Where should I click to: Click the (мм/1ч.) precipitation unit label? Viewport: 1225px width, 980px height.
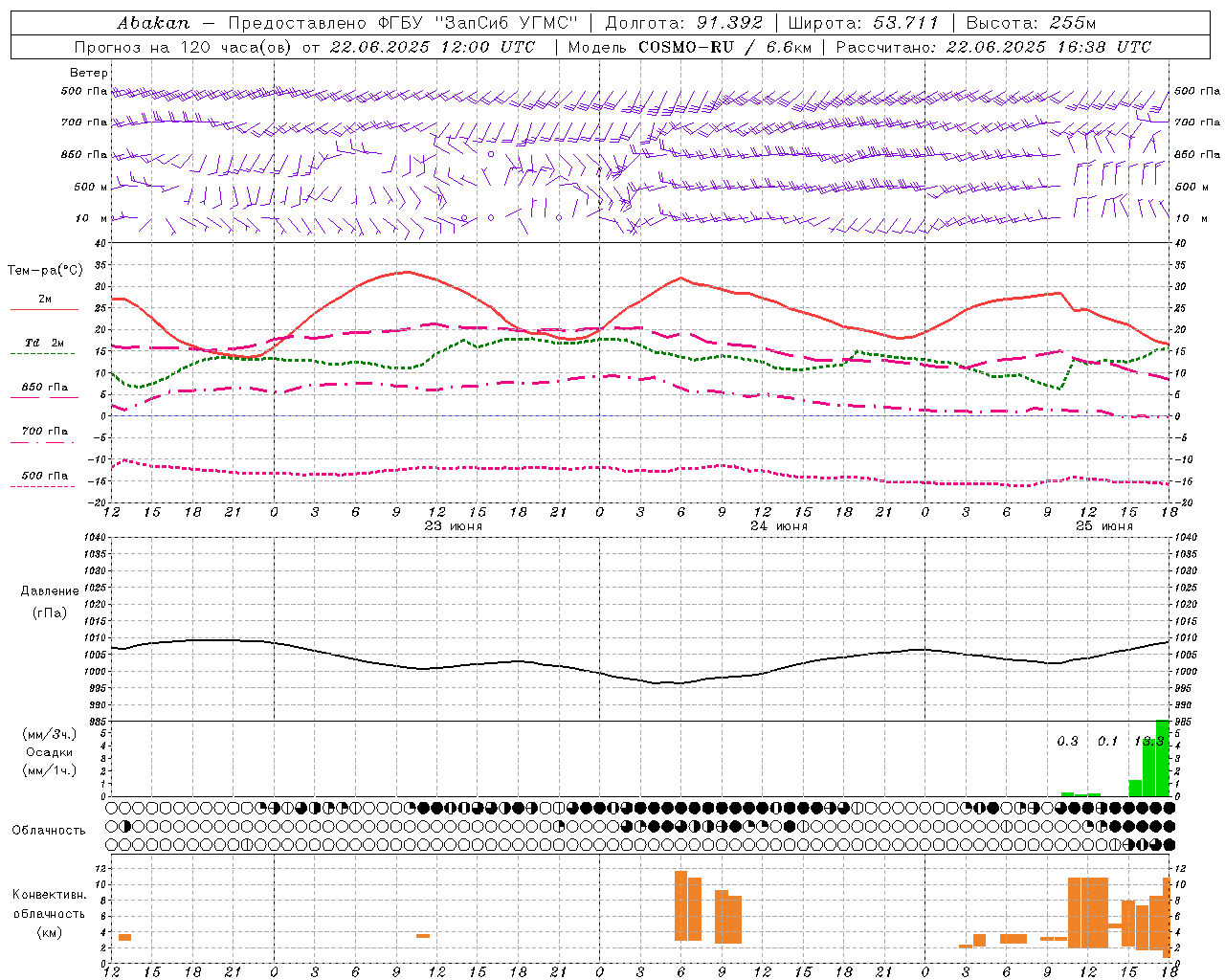49,770
